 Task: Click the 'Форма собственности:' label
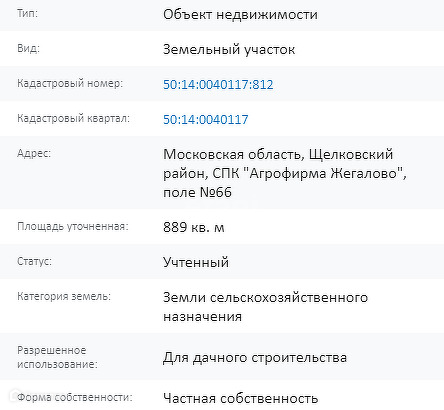pyautogui.click(x=75, y=397)
